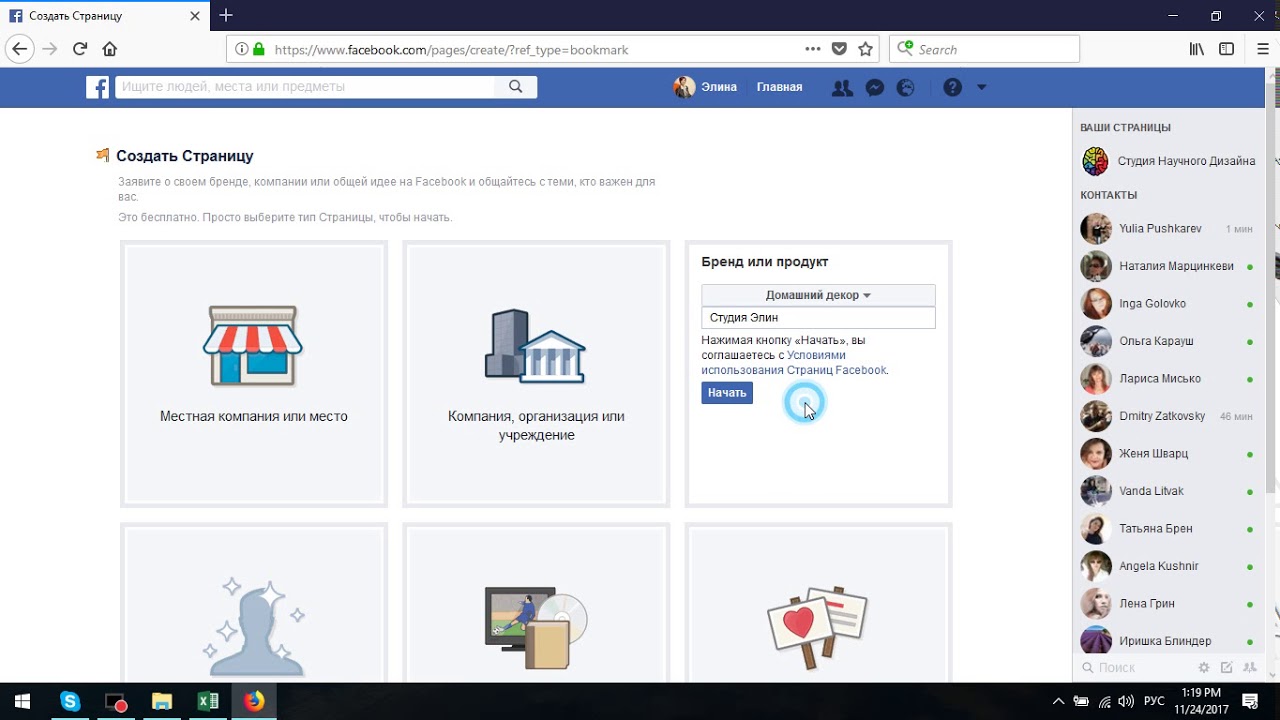Open chat with Лена Грин

[x=1168, y=604]
